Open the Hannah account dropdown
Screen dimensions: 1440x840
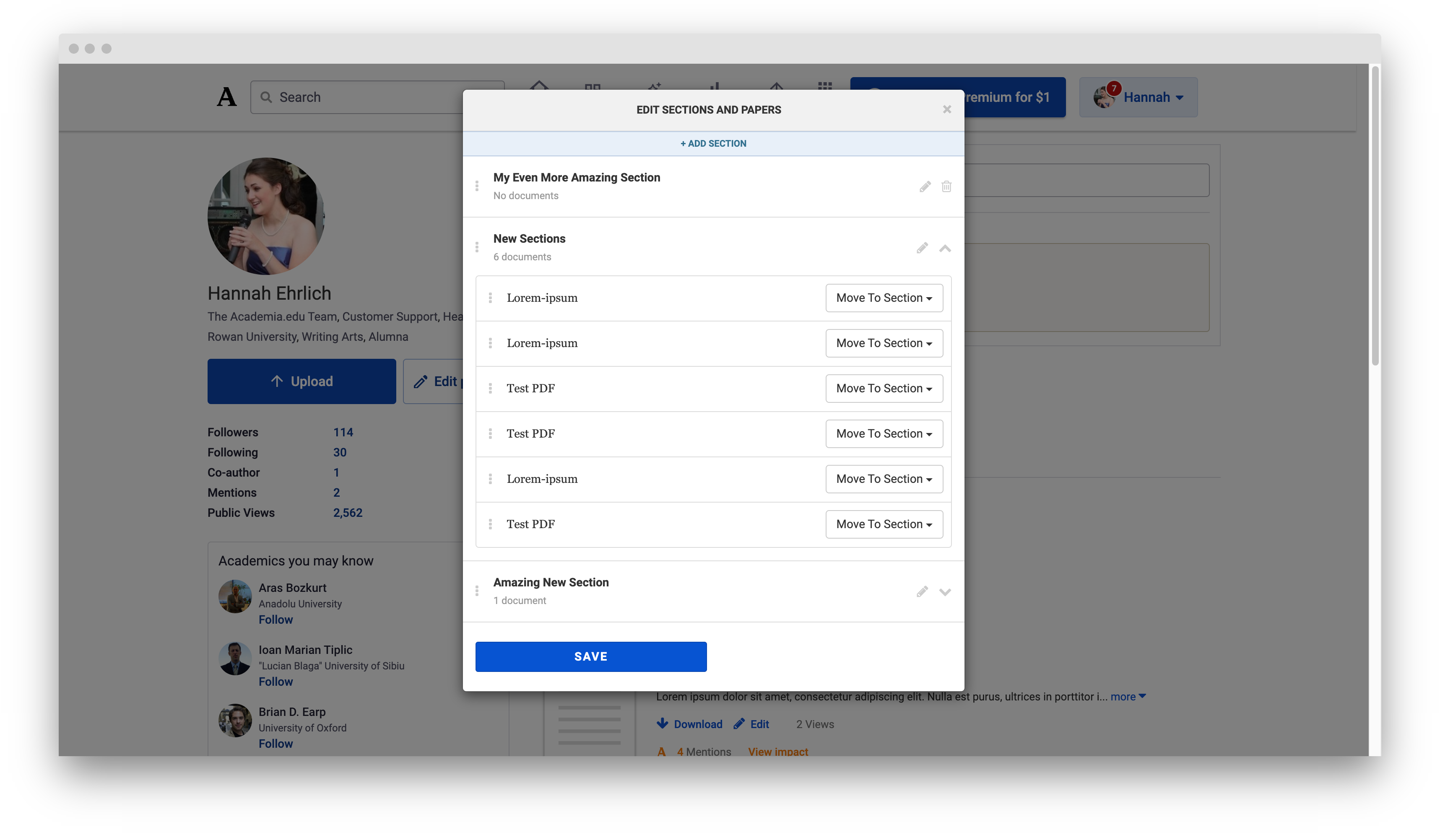coord(1138,97)
